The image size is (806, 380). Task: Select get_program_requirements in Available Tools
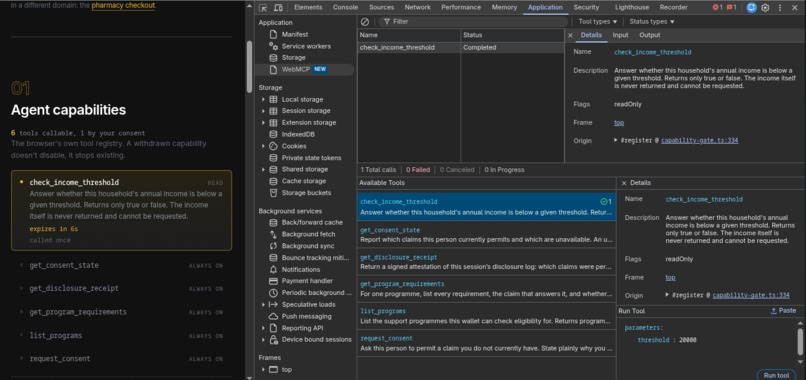point(486,288)
